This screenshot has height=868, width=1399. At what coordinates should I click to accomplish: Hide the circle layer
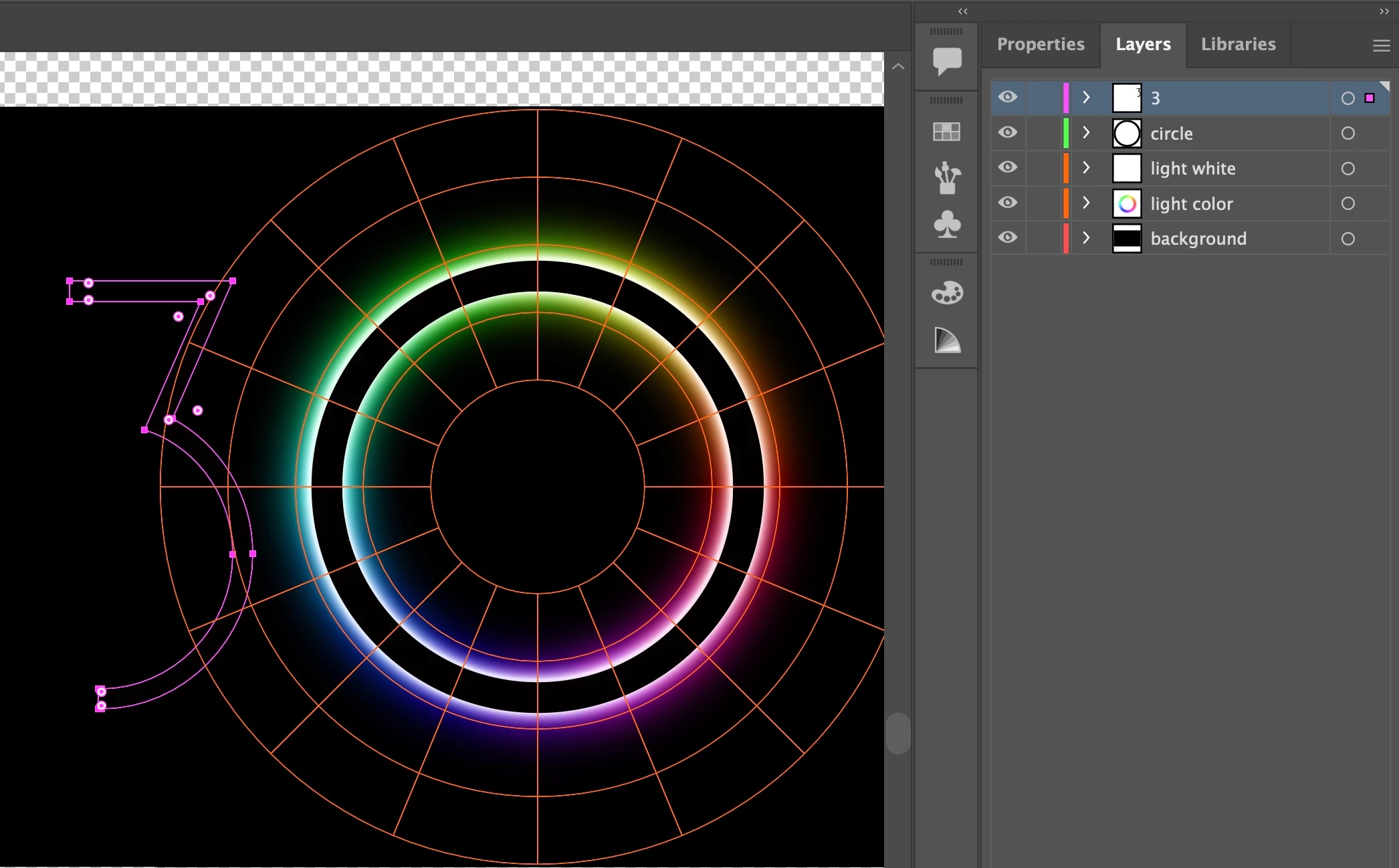(x=1008, y=132)
